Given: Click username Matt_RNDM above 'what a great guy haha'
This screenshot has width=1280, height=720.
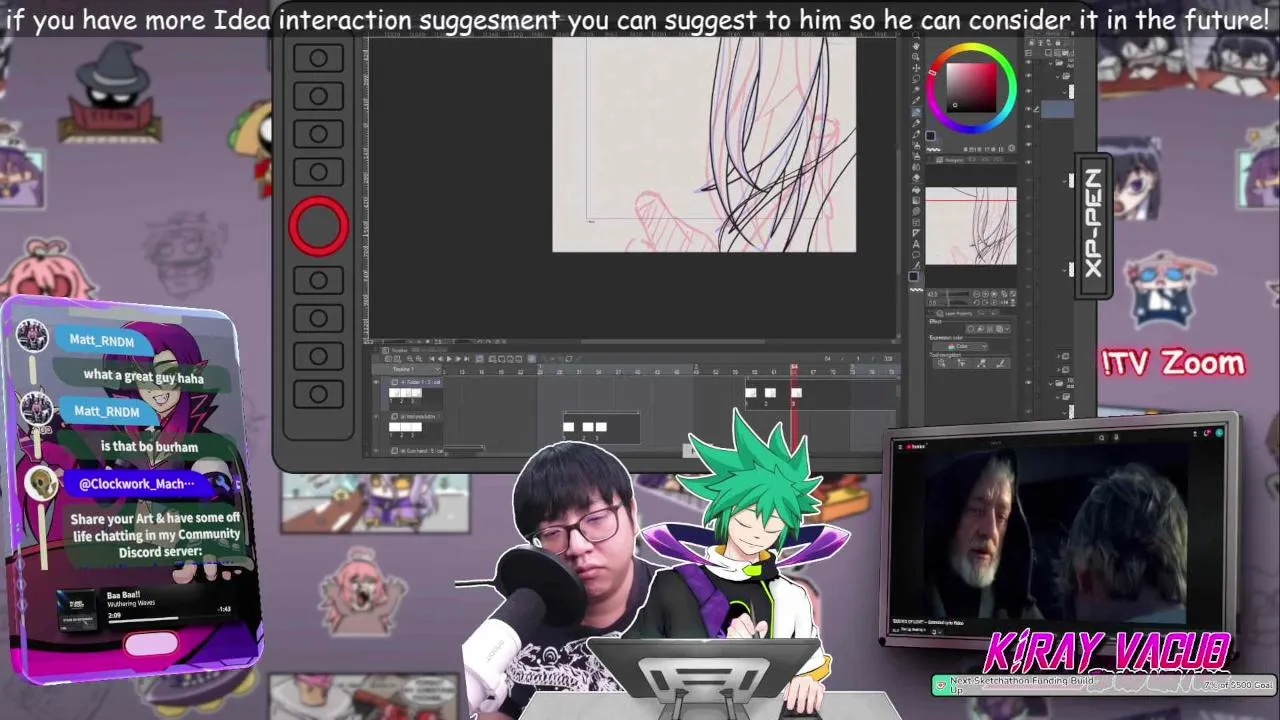Looking at the screenshot, I should coord(101,340).
